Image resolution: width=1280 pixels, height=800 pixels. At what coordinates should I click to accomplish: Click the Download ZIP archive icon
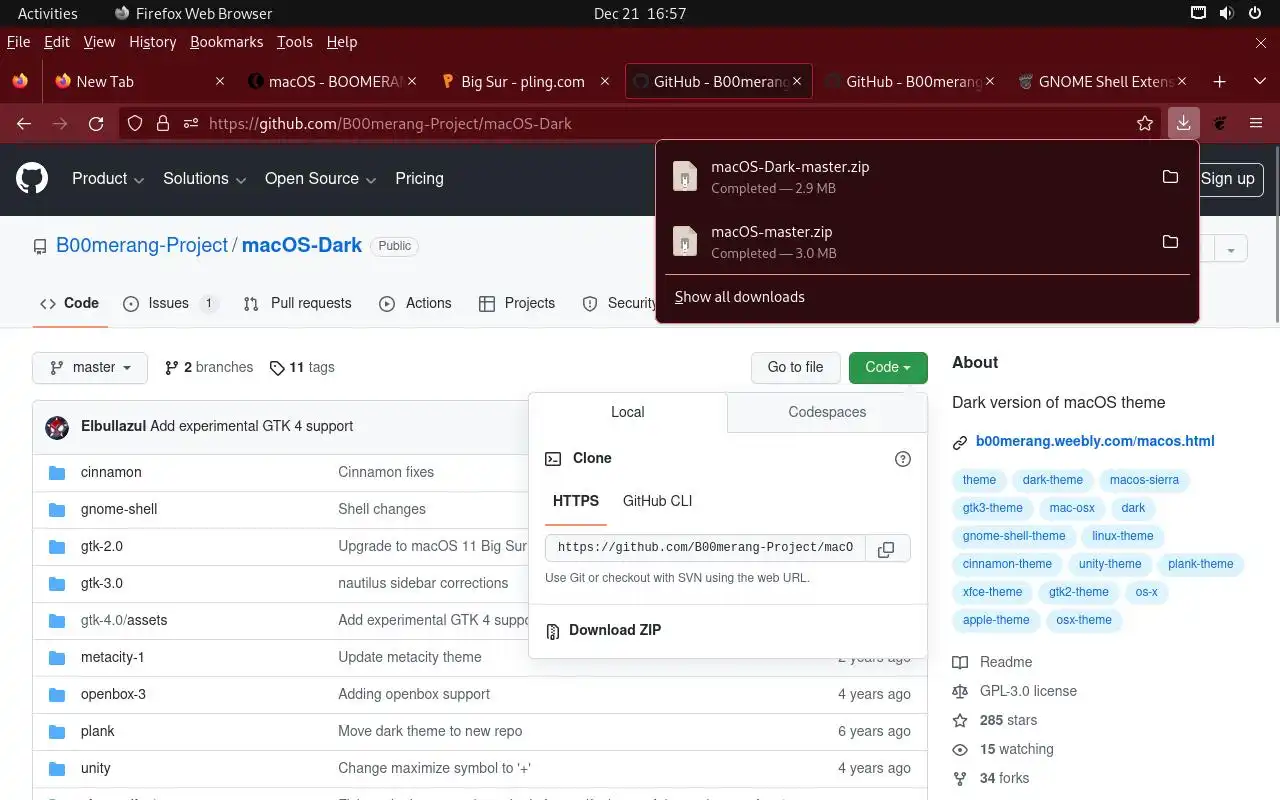(x=552, y=631)
